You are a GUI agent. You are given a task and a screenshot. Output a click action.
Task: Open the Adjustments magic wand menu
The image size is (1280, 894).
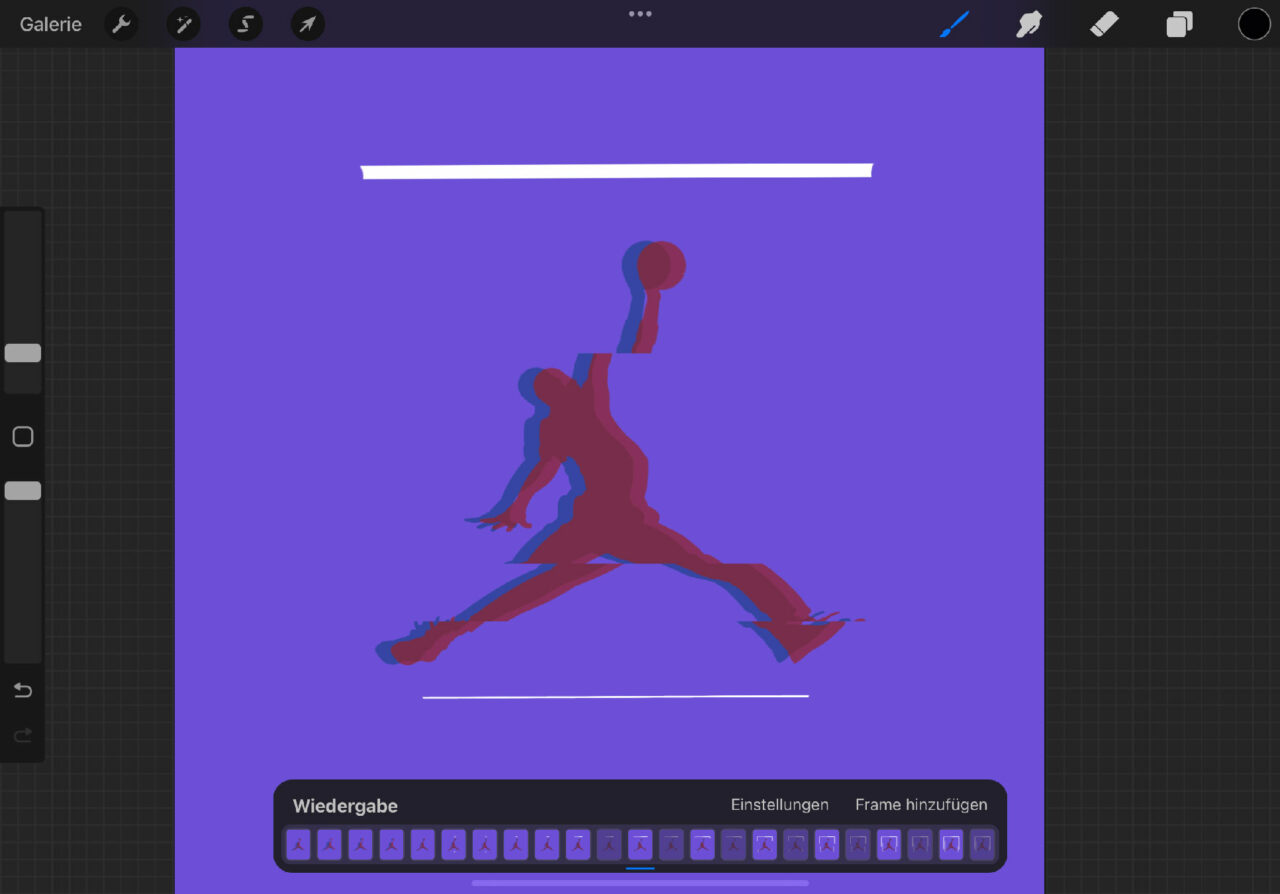coord(183,24)
